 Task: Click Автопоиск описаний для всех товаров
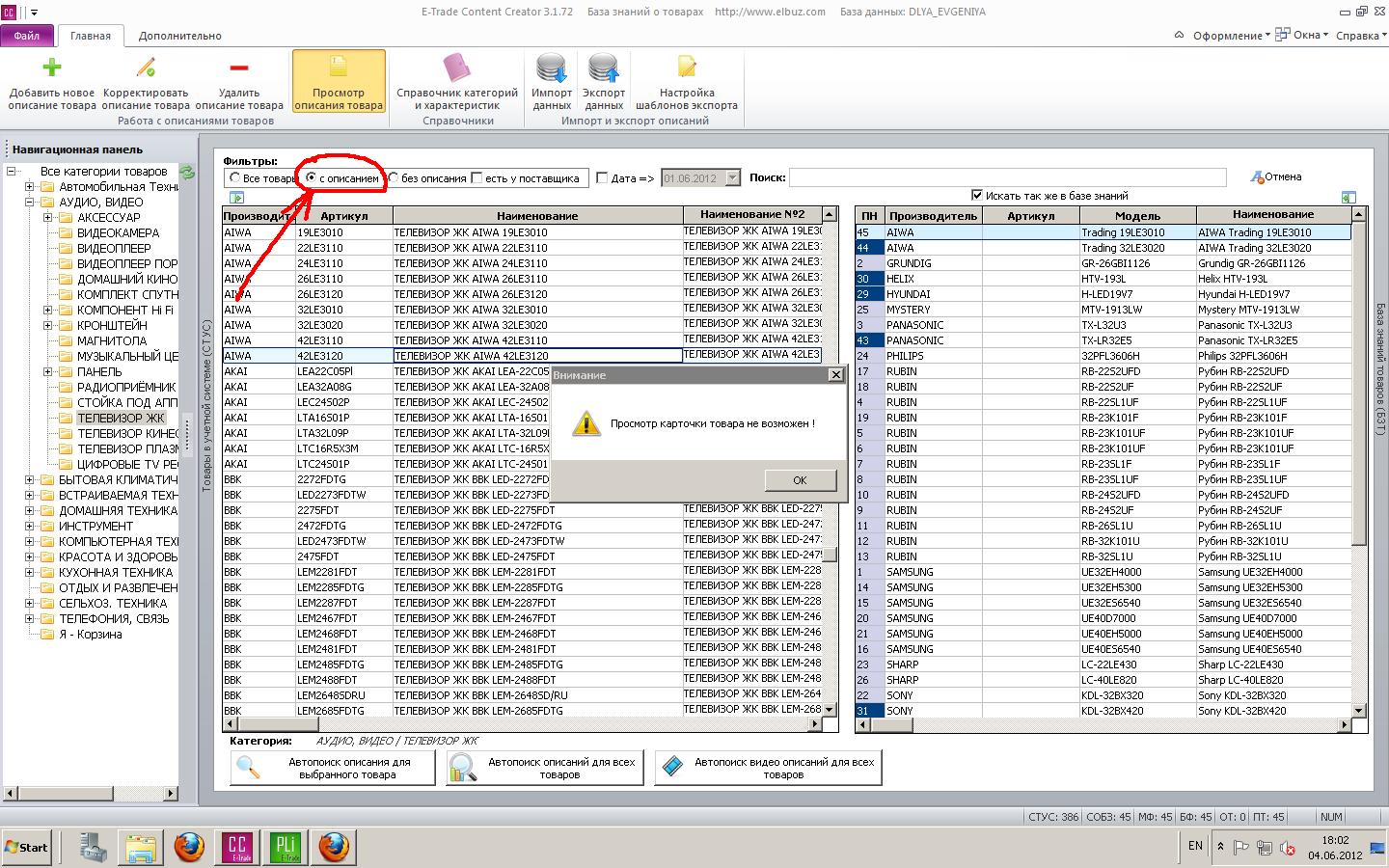[x=545, y=768]
